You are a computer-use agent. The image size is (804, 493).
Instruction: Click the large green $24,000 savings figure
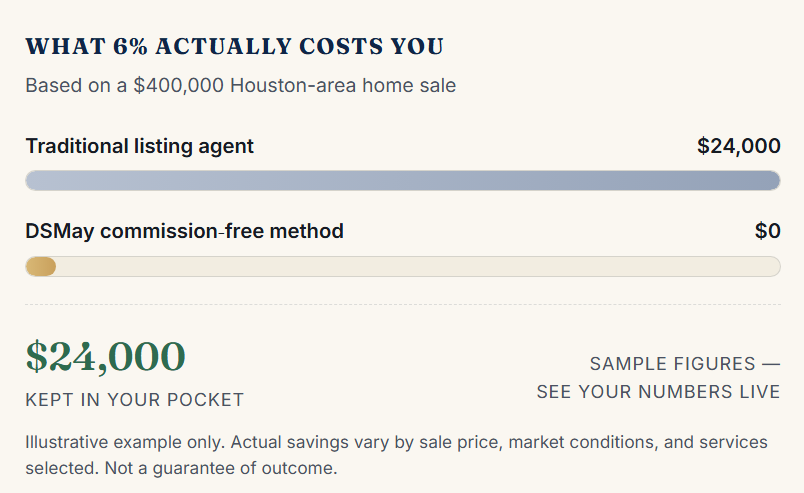point(106,357)
